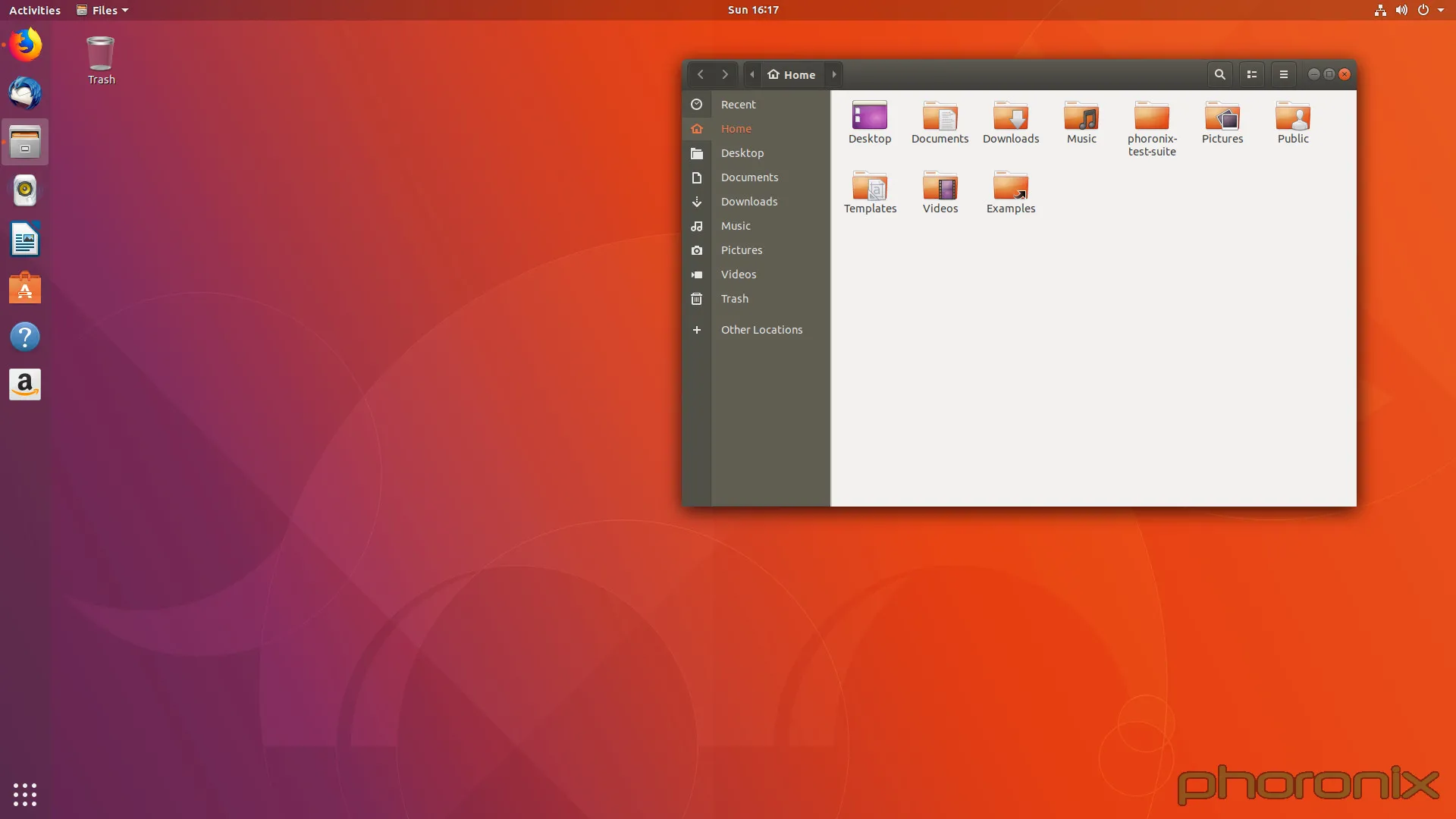Minimize the Files window
The height and width of the screenshot is (819, 1456).
pos(1314,74)
